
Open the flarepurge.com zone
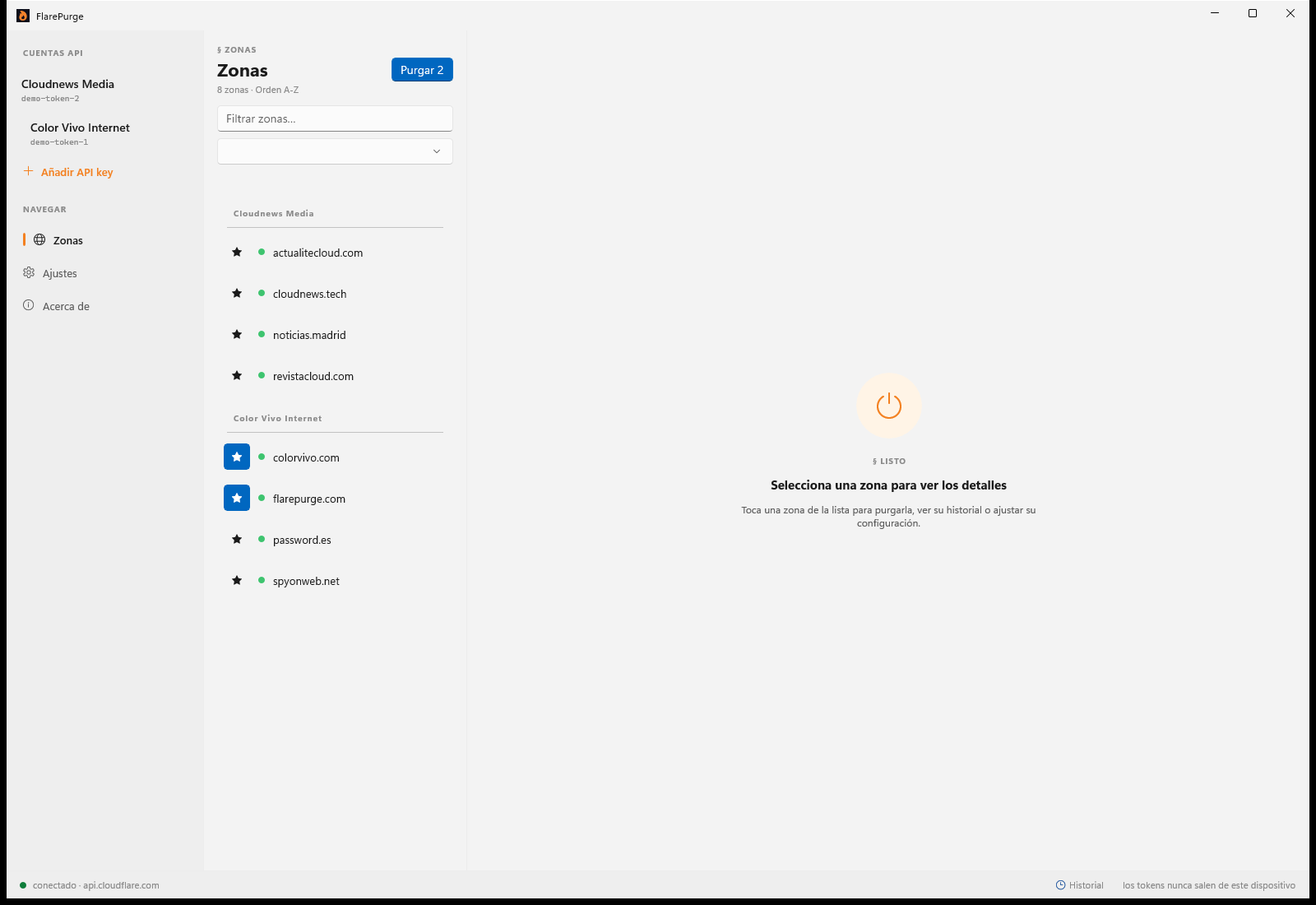pos(335,499)
